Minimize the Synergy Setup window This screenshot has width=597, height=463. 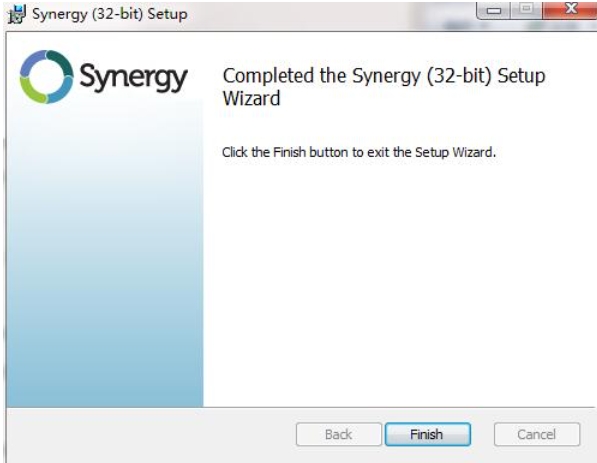pos(493,10)
